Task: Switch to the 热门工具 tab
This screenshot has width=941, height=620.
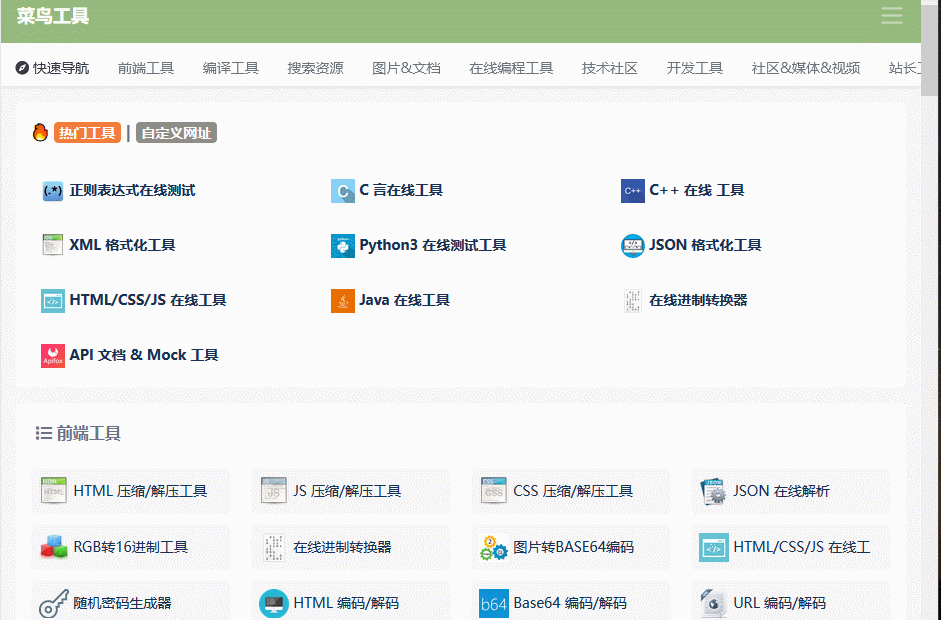Action: coord(87,133)
